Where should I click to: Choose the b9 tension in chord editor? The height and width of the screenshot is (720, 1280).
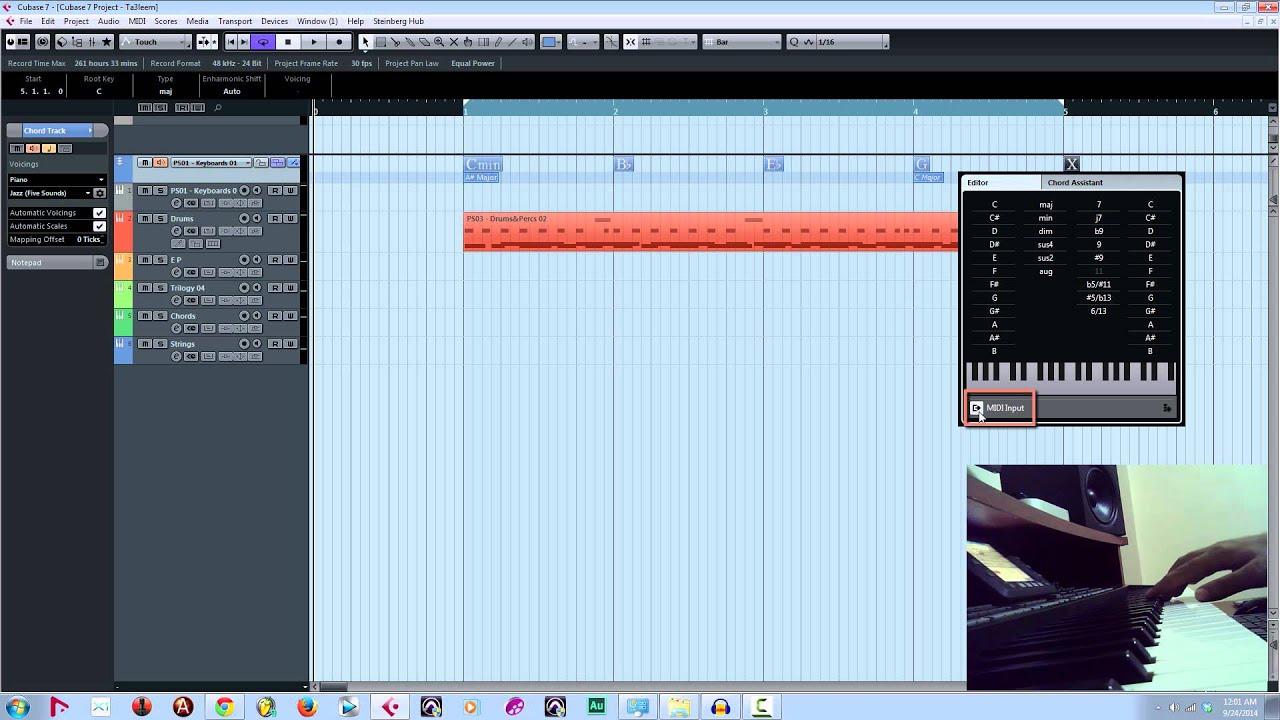click(x=1098, y=231)
